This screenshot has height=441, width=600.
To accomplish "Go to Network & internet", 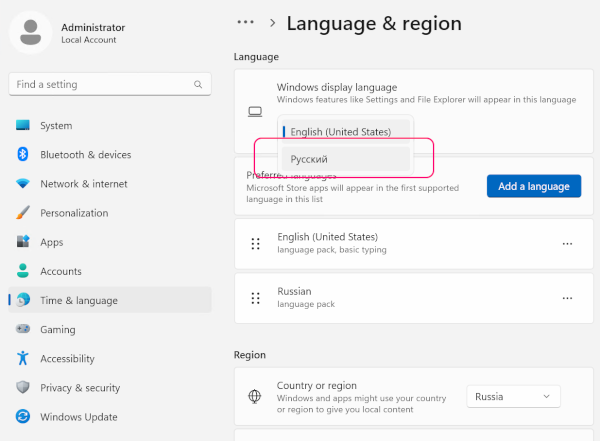I will [x=110, y=184].
